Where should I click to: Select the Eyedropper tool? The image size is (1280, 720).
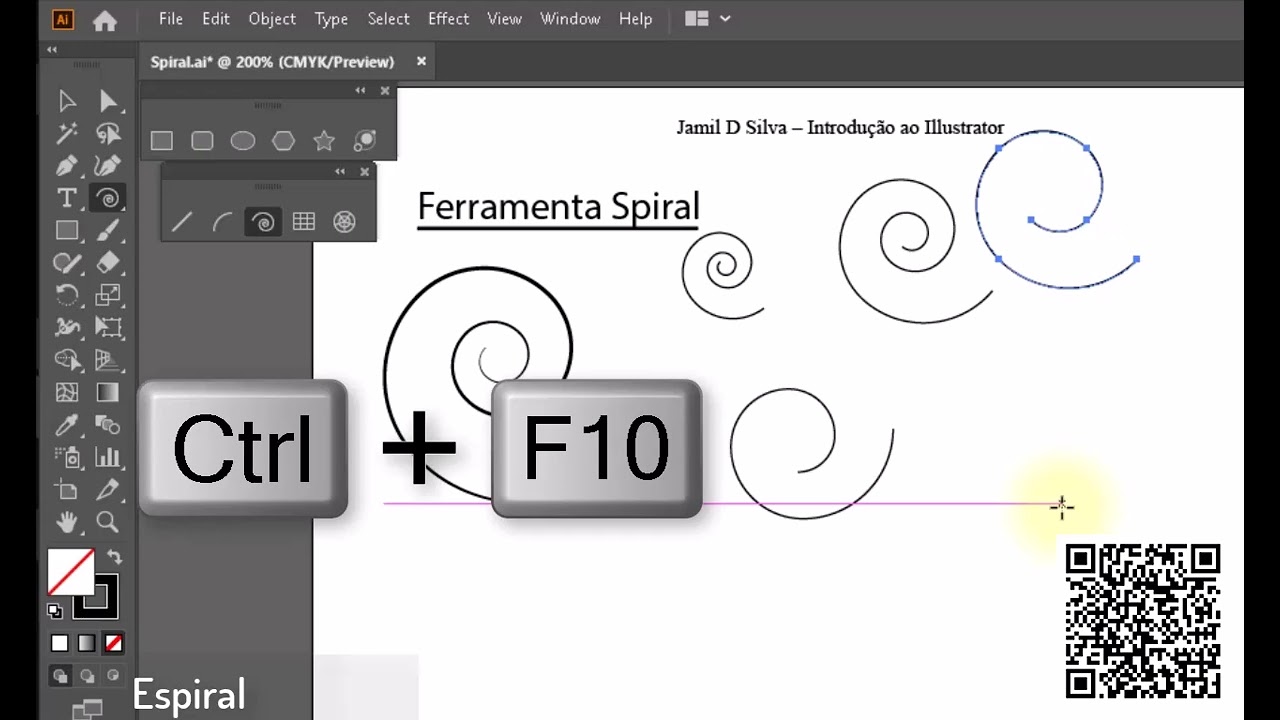[x=67, y=425]
